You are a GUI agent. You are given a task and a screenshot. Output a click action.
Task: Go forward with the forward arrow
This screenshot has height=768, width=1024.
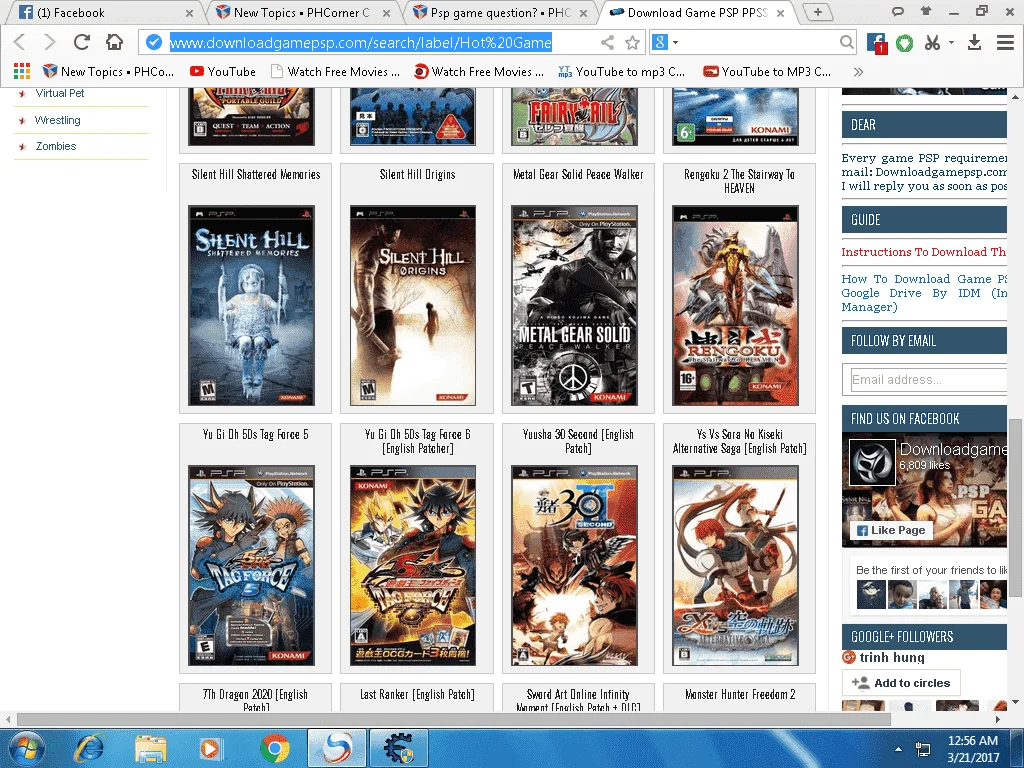tap(50, 42)
